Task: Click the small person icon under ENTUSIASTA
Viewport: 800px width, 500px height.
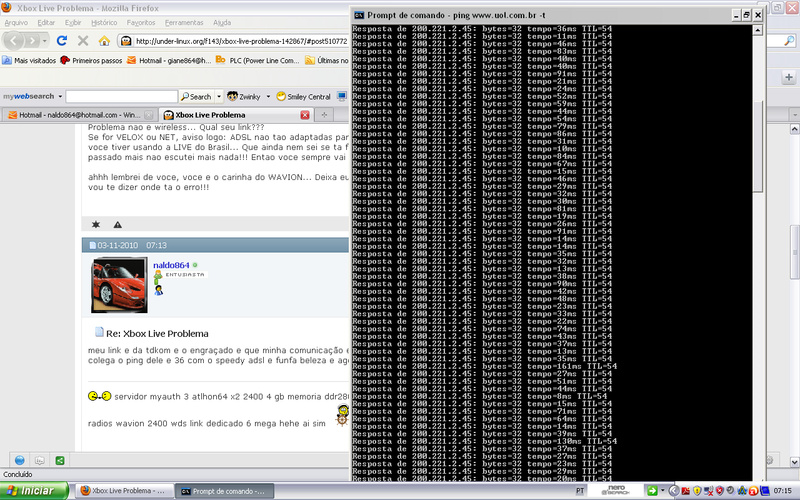Action: click(159, 290)
